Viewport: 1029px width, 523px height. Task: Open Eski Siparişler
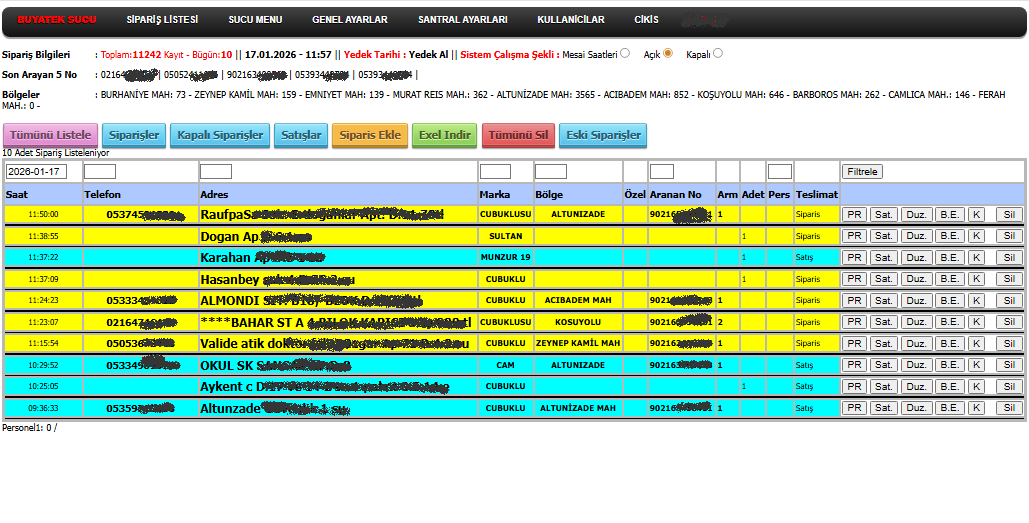click(x=603, y=135)
